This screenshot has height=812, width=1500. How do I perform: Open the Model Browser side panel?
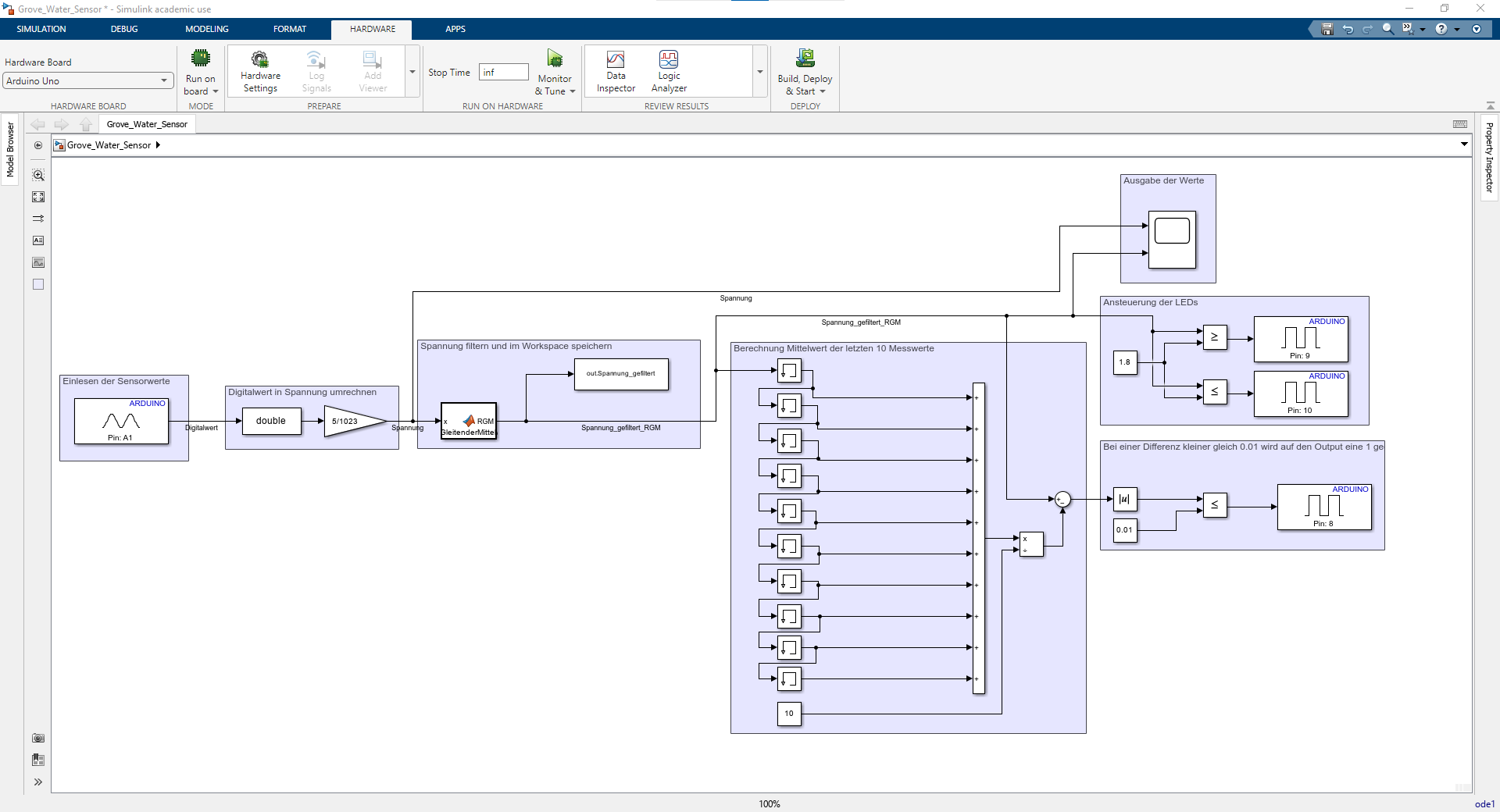click(10, 149)
